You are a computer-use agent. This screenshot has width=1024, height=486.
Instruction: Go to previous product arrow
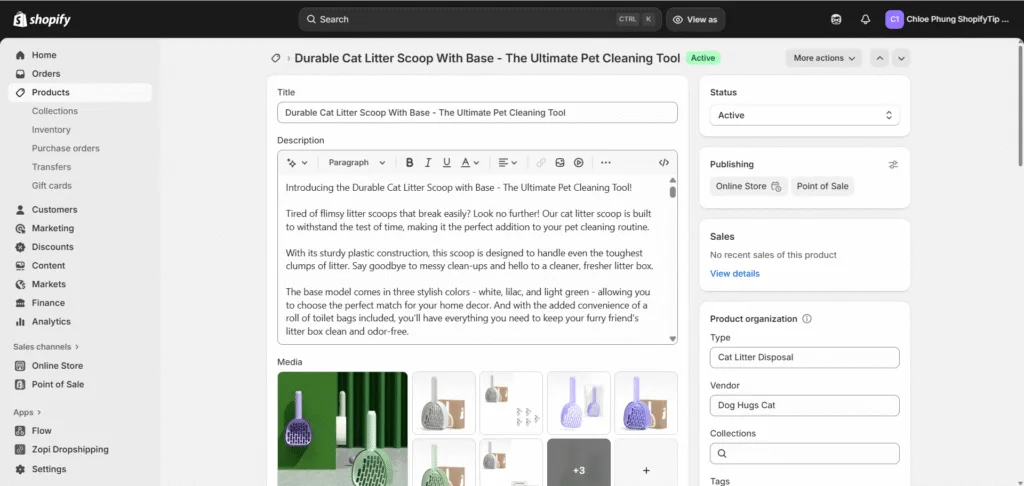tap(880, 58)
